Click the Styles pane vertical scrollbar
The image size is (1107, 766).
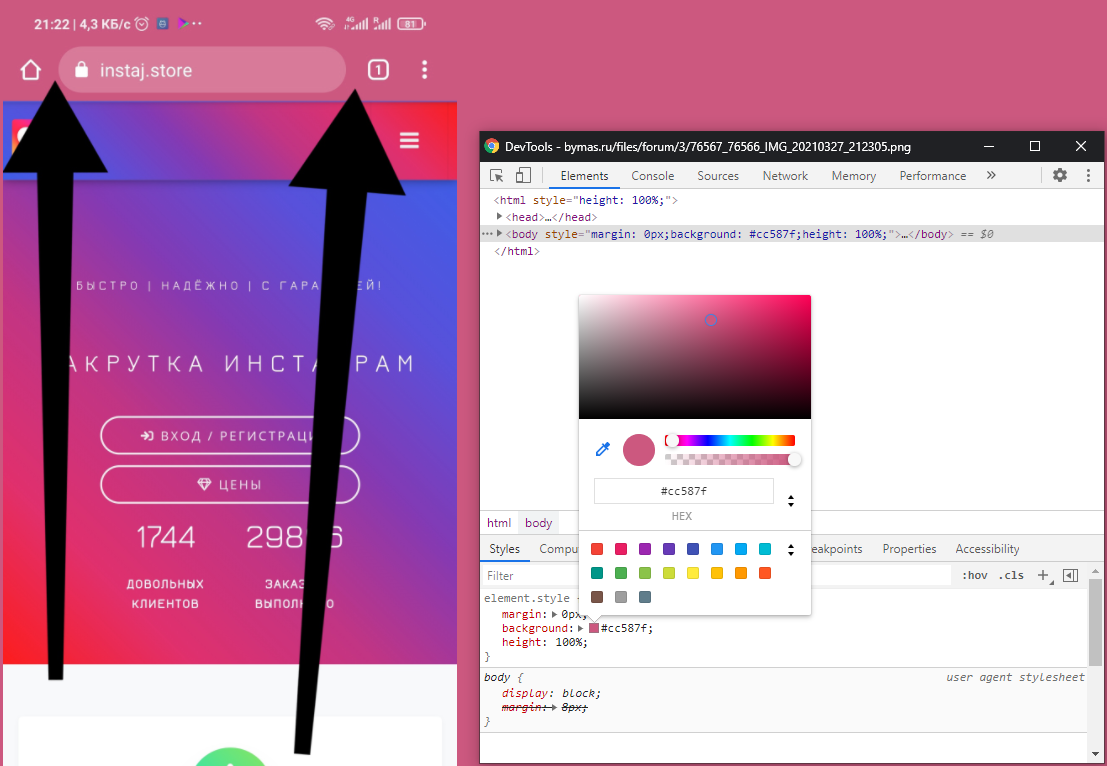coord(1095,621)
